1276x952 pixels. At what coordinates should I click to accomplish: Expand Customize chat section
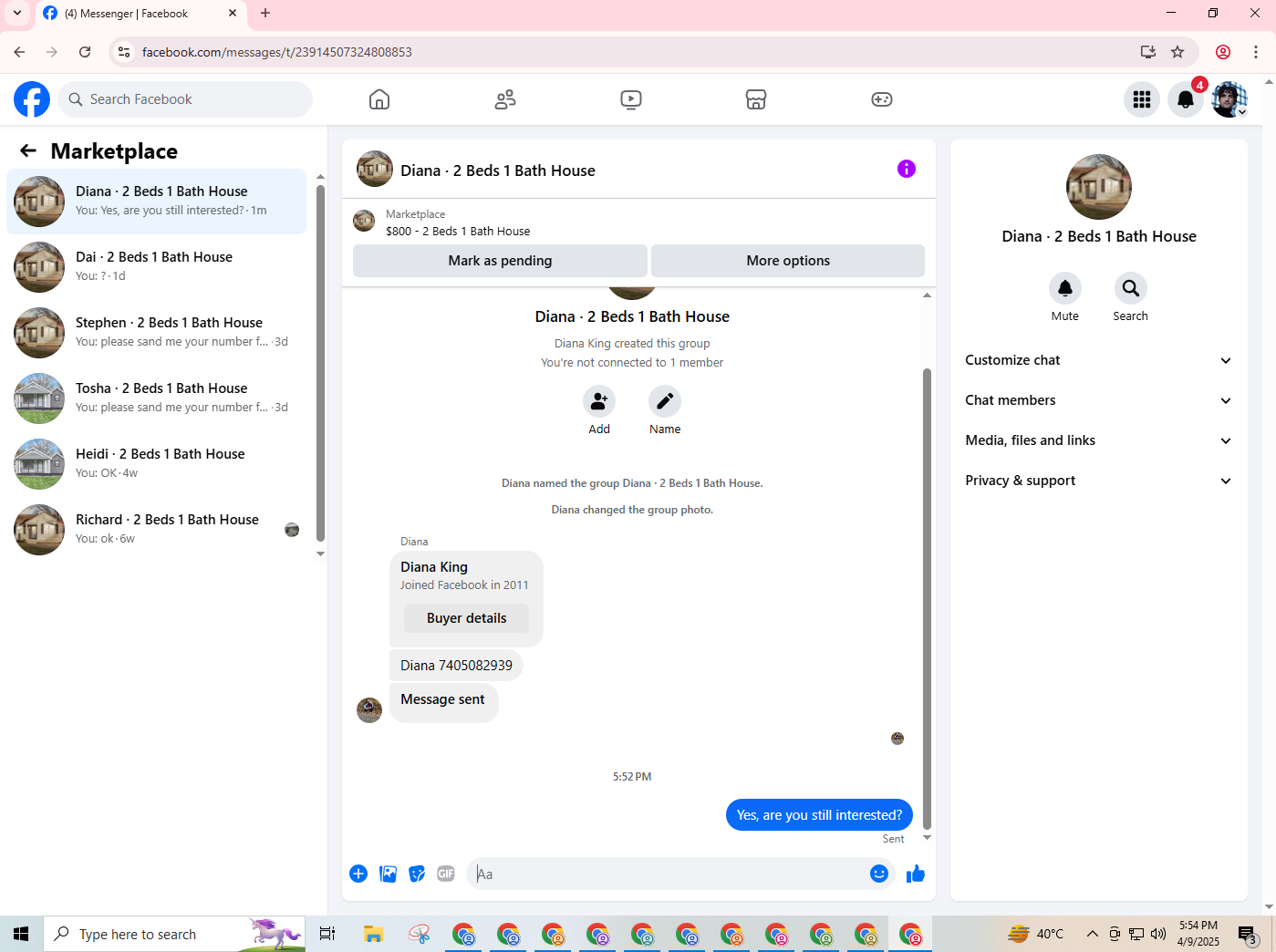click(x=1099, y=360)
